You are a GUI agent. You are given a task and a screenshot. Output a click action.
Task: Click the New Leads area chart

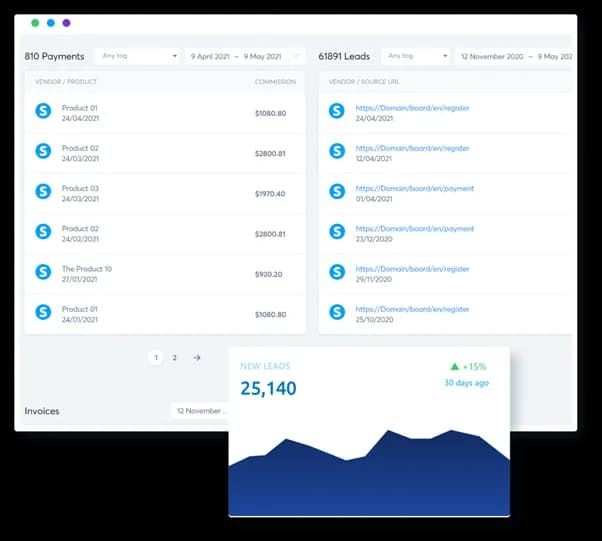tap(369, 473)
